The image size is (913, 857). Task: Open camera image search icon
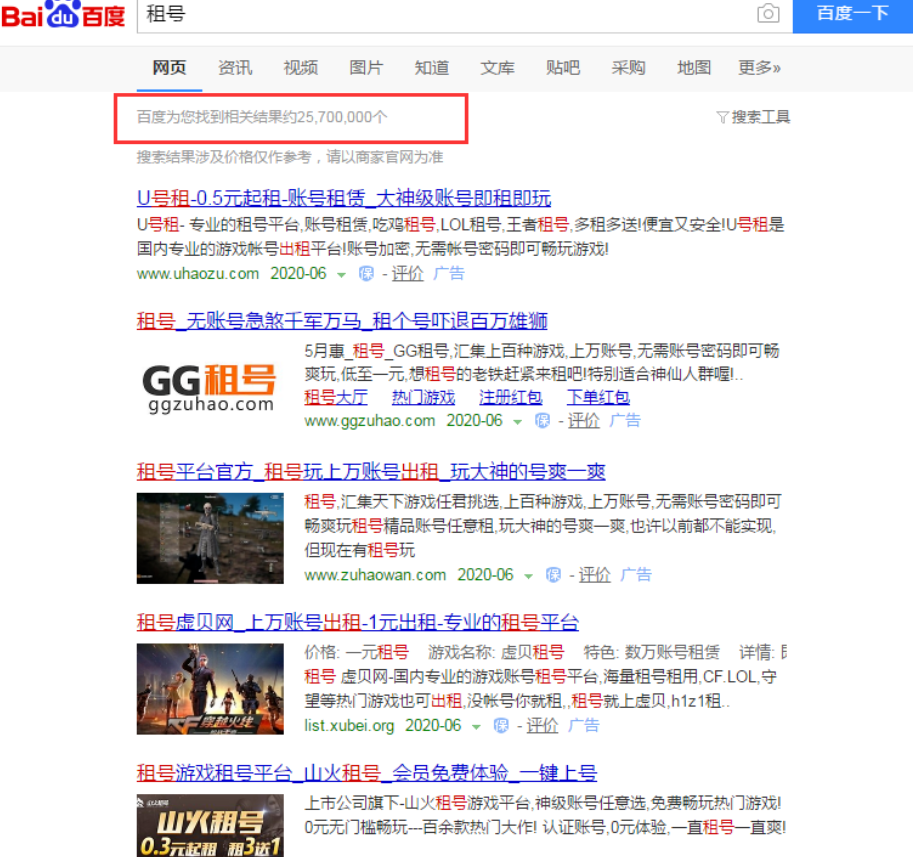point(768,13)
